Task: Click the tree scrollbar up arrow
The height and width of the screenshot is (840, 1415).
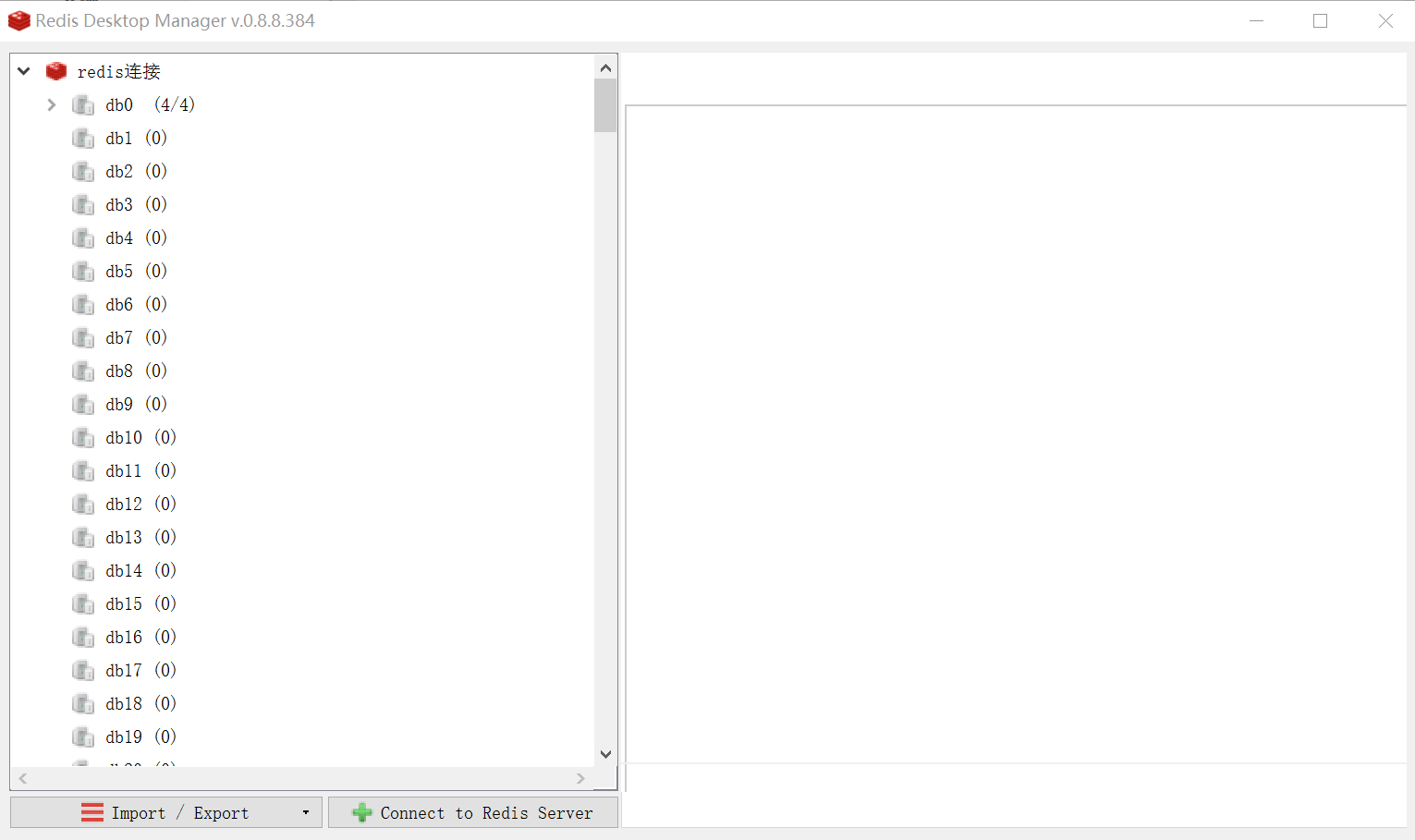Action: pyautogui.click(x=605, y=67)
